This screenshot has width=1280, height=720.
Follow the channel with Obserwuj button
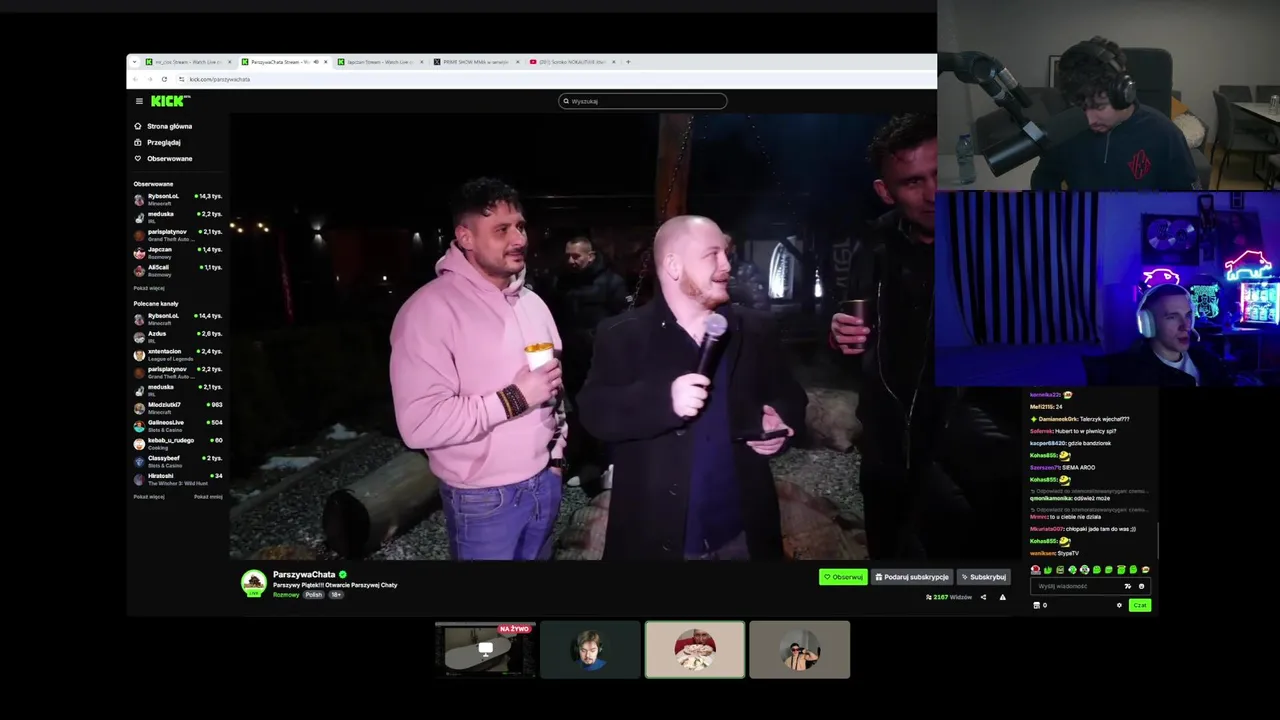(x=843, y=577)
